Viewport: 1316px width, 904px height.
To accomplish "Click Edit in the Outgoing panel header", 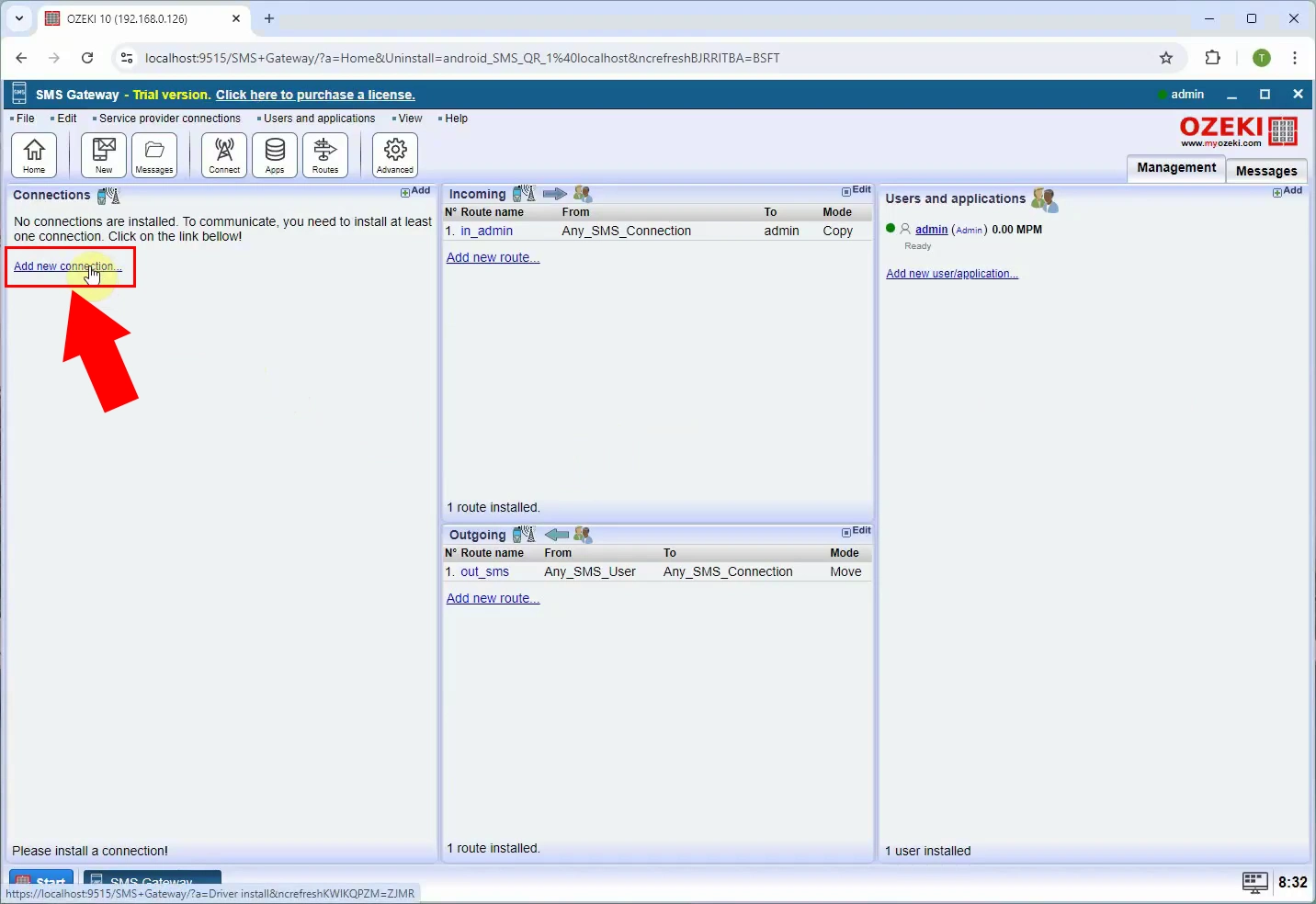I will tap(857, 531).
